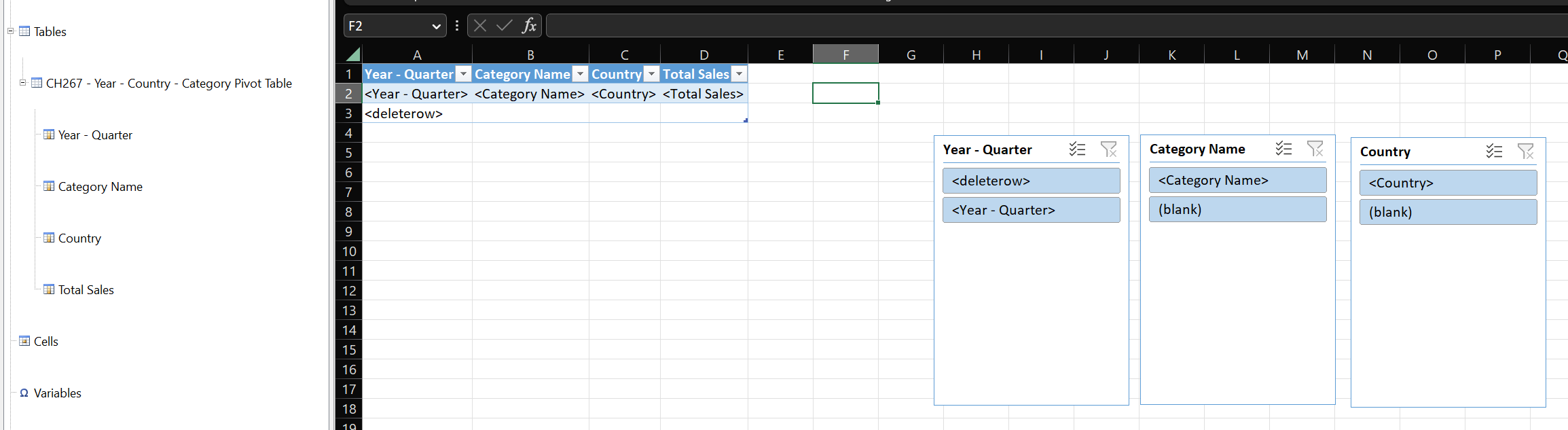This screenshot has height=430, width=1568.
Task: Select column F header
Action: [x=845, y=55]
